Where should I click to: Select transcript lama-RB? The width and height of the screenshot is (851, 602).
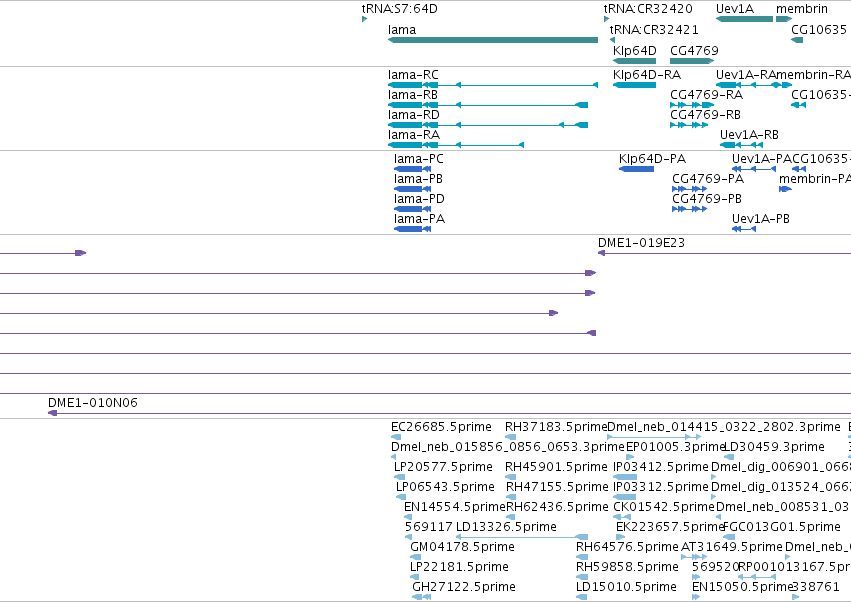488,105
